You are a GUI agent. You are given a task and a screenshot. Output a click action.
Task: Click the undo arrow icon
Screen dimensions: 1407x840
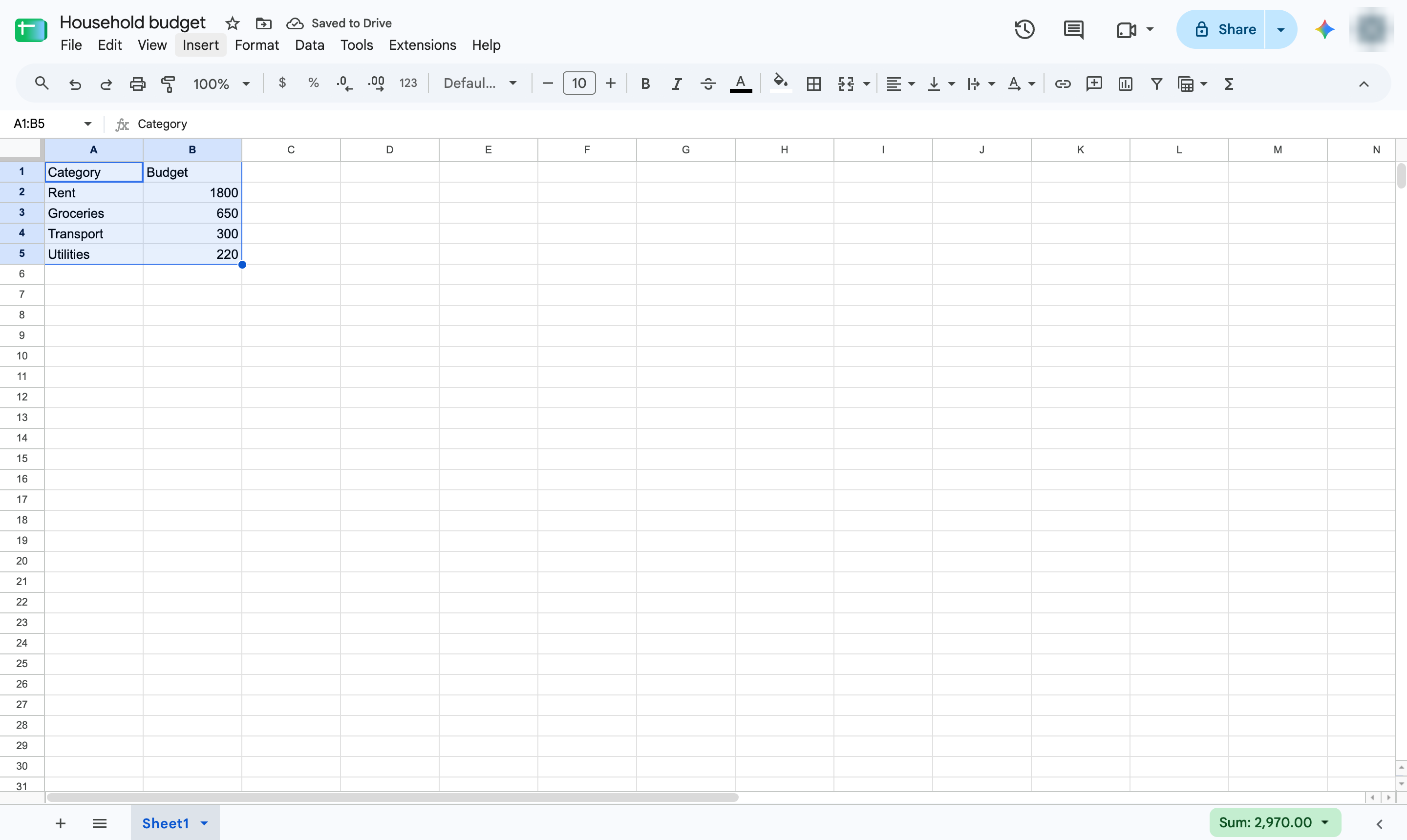[x=75, y=84]
